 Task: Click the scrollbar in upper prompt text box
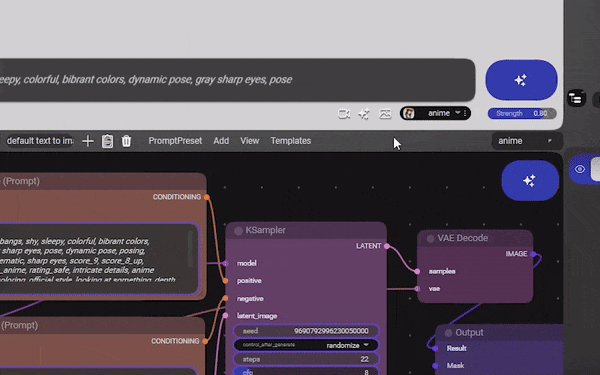[191, 249]
